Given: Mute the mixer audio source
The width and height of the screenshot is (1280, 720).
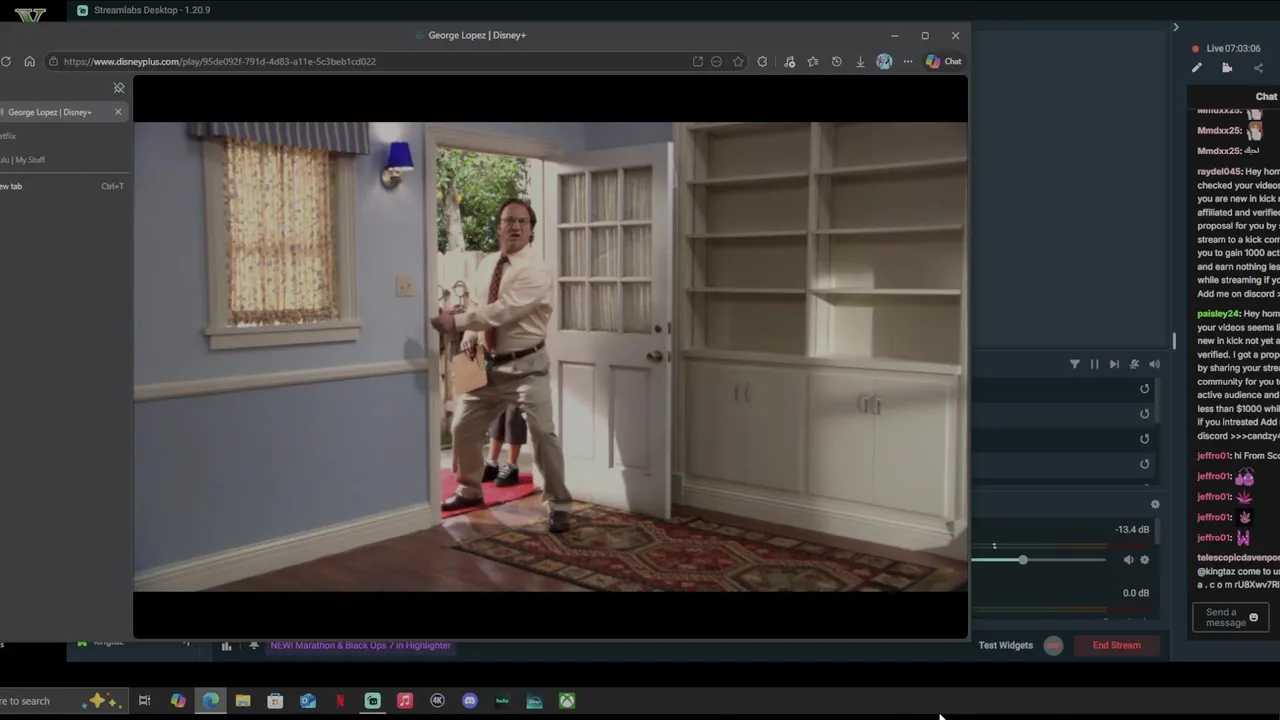Looking at the screenshot, I should pyautogui.click(x=1129, y=560).
